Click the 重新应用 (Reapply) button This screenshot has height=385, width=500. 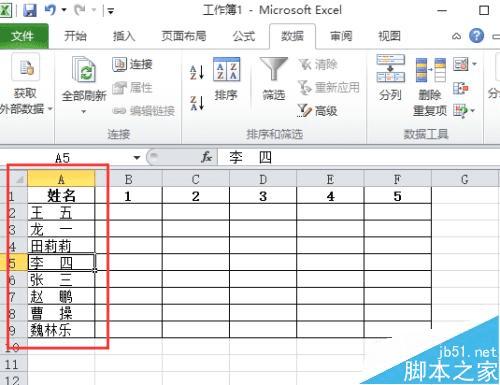329,87
